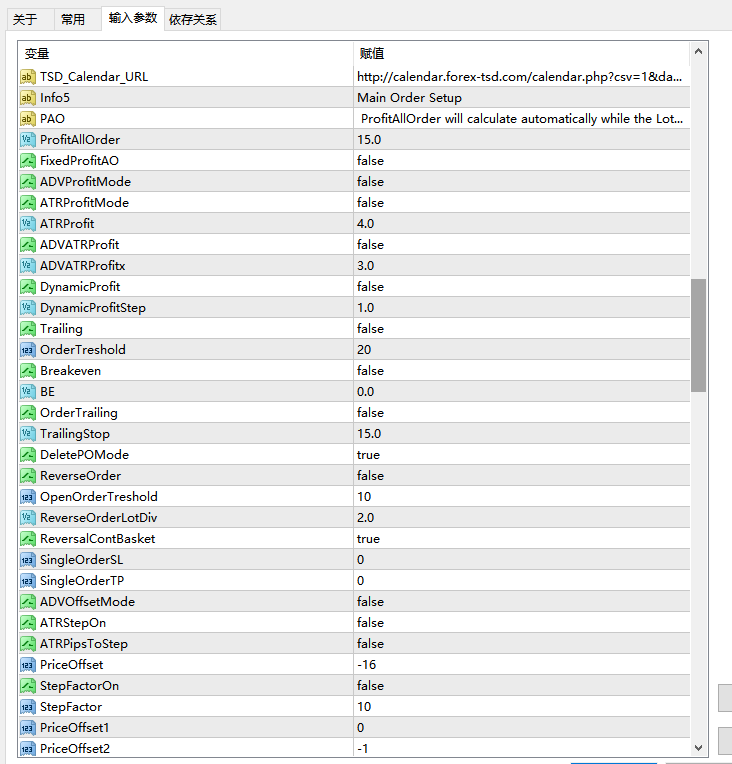Click the bool icon for FixedProfitAO
Viewport: 732px width, 764px height.
28,160
